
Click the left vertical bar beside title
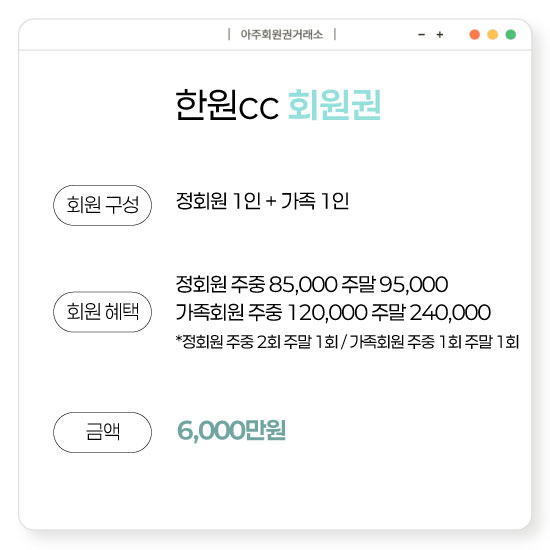(229, 34)
